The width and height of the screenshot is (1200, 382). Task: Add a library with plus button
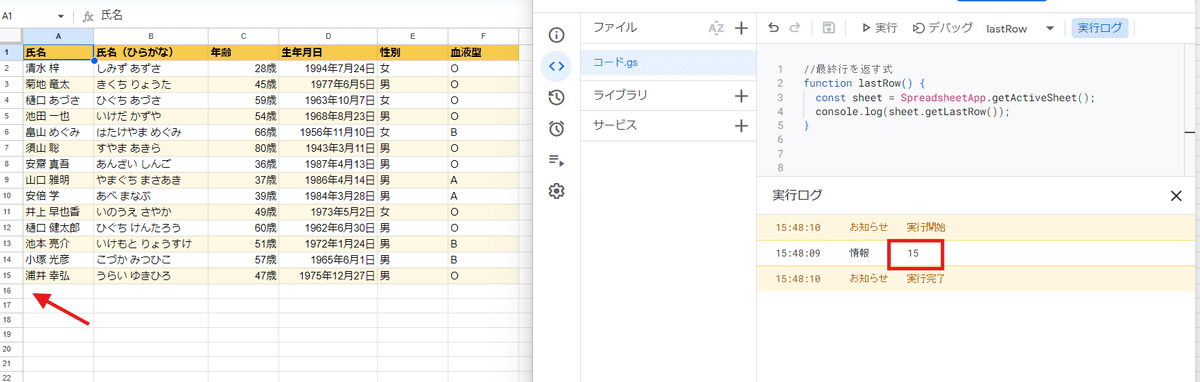click(x=741, y=96)
